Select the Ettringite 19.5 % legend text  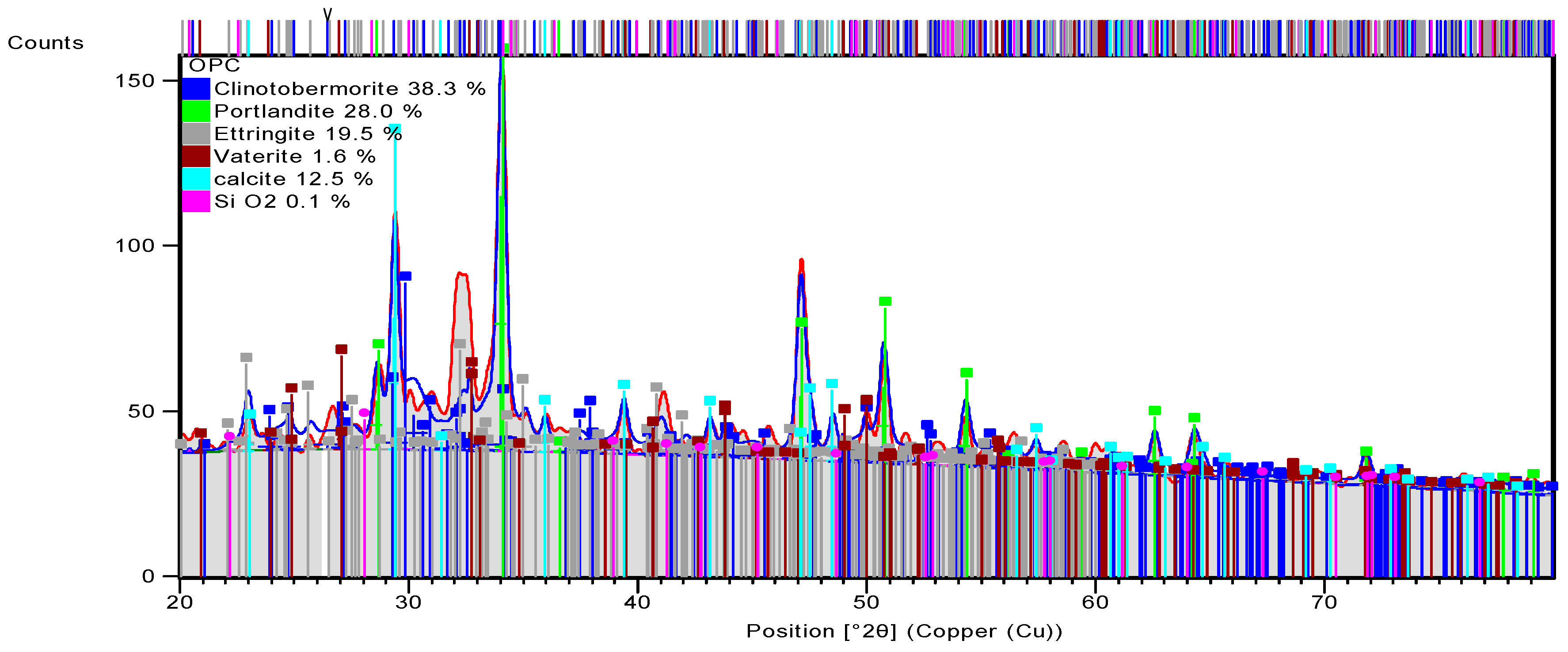click(x=308, y=134)
